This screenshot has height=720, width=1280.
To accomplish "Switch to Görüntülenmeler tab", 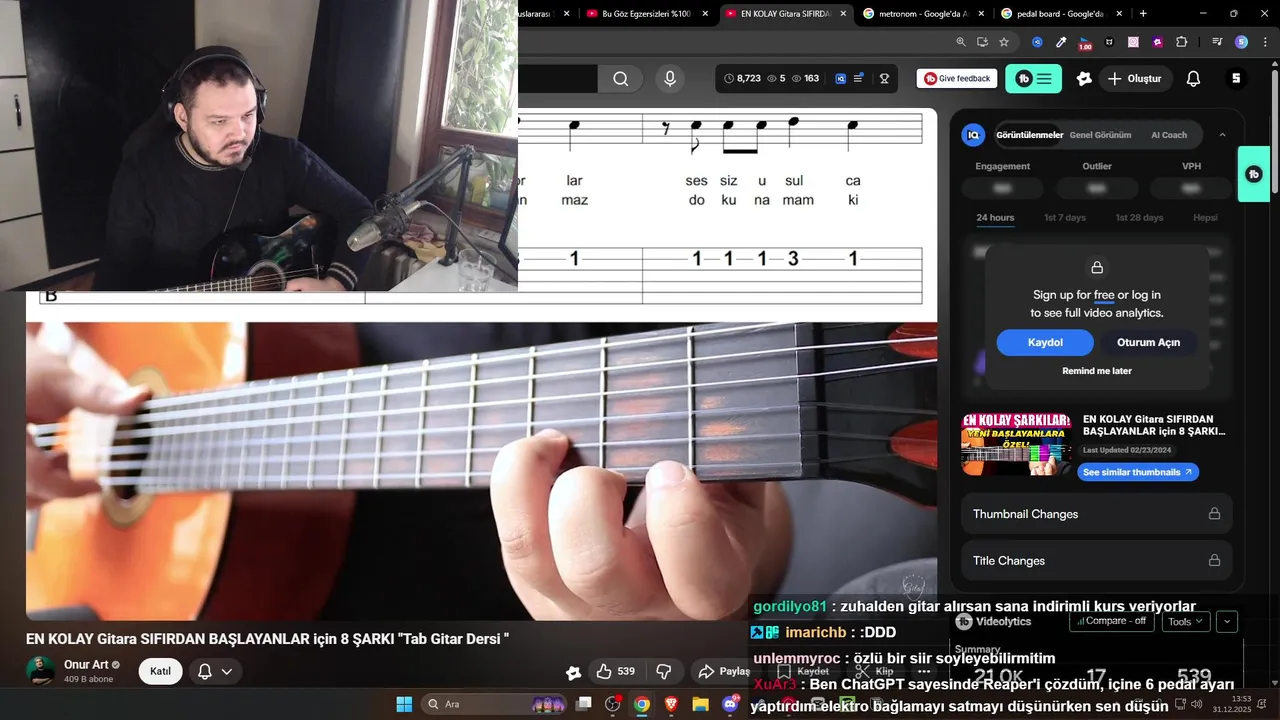I will [x=1029, y=135].
